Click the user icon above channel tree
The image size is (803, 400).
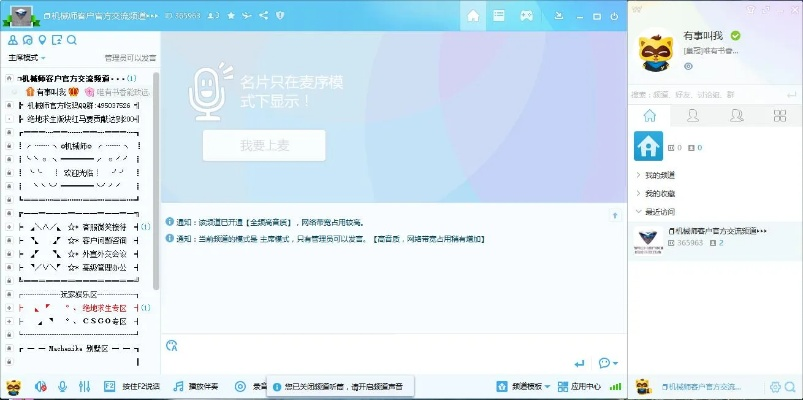tap(13, 40)
